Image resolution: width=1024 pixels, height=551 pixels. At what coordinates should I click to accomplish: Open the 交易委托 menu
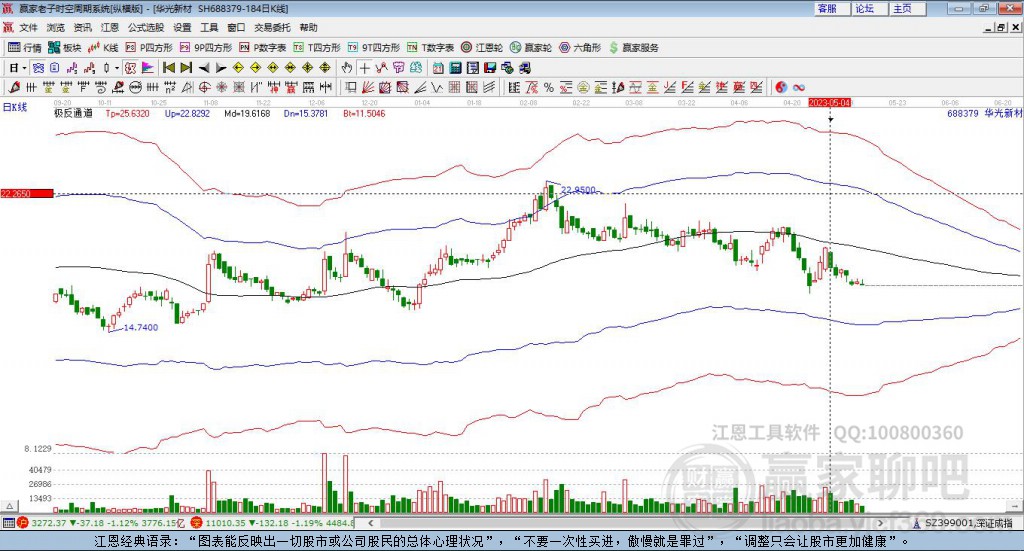[x=272, y=28]
